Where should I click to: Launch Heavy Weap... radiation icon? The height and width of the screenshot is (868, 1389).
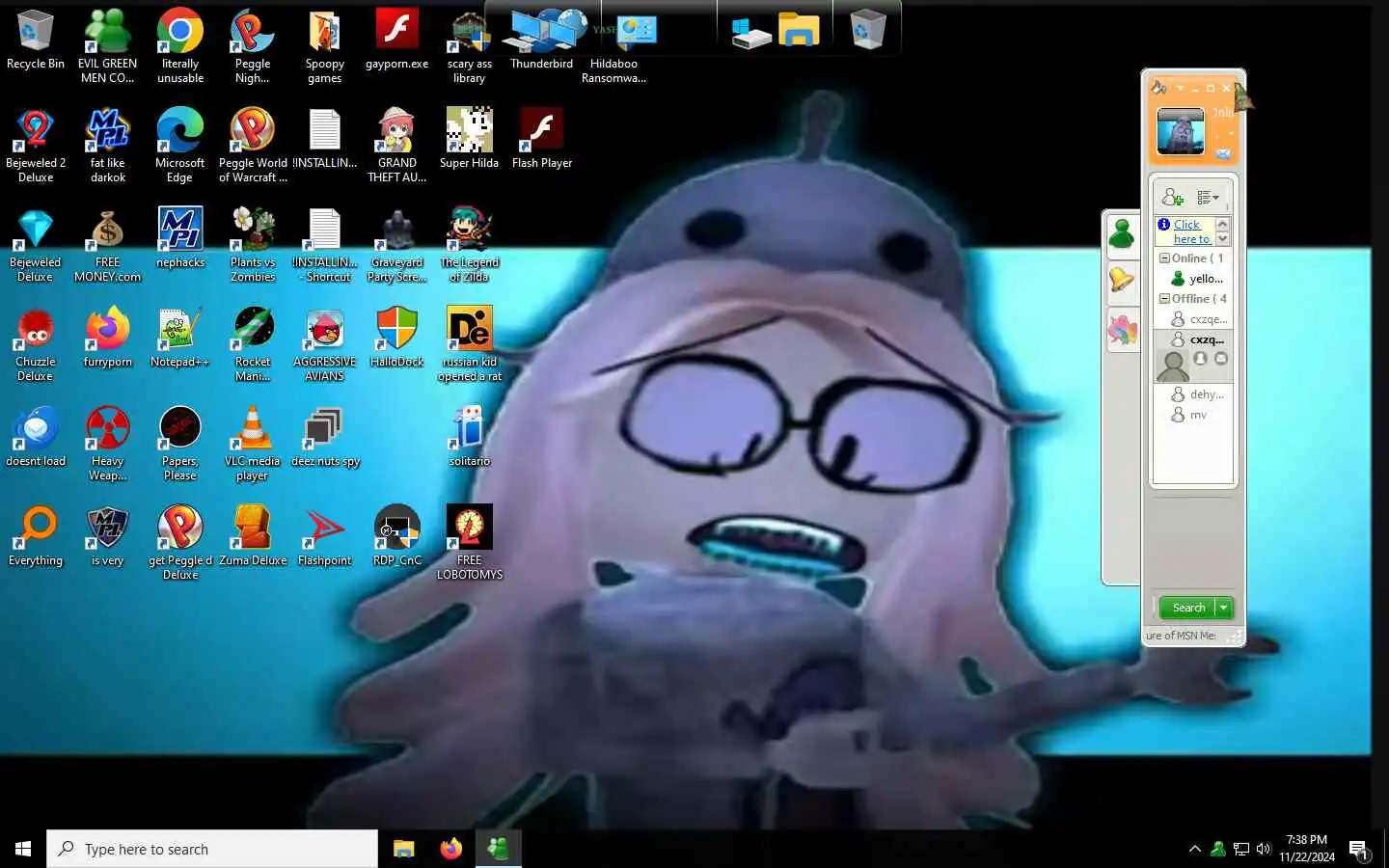point(108,444)
